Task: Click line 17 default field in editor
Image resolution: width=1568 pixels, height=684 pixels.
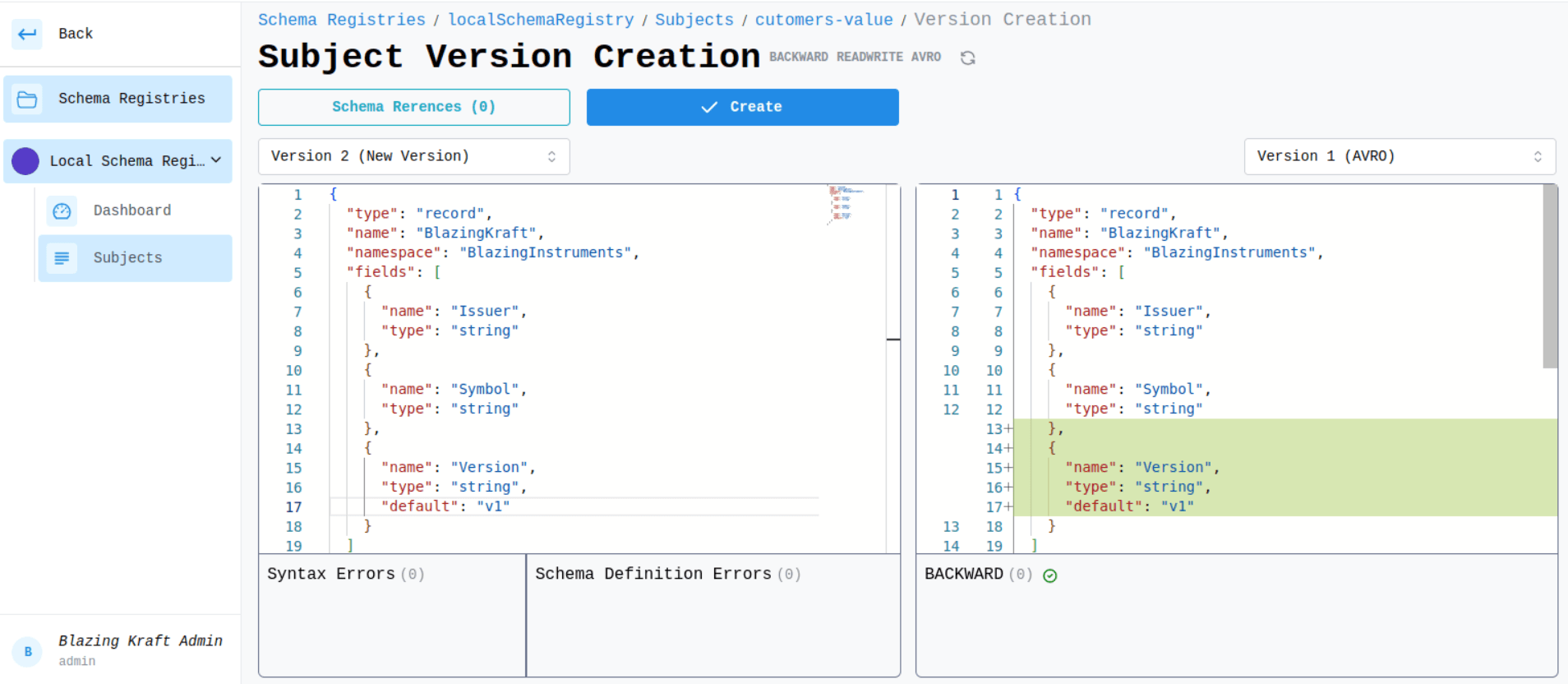Action: pos(445,506)
